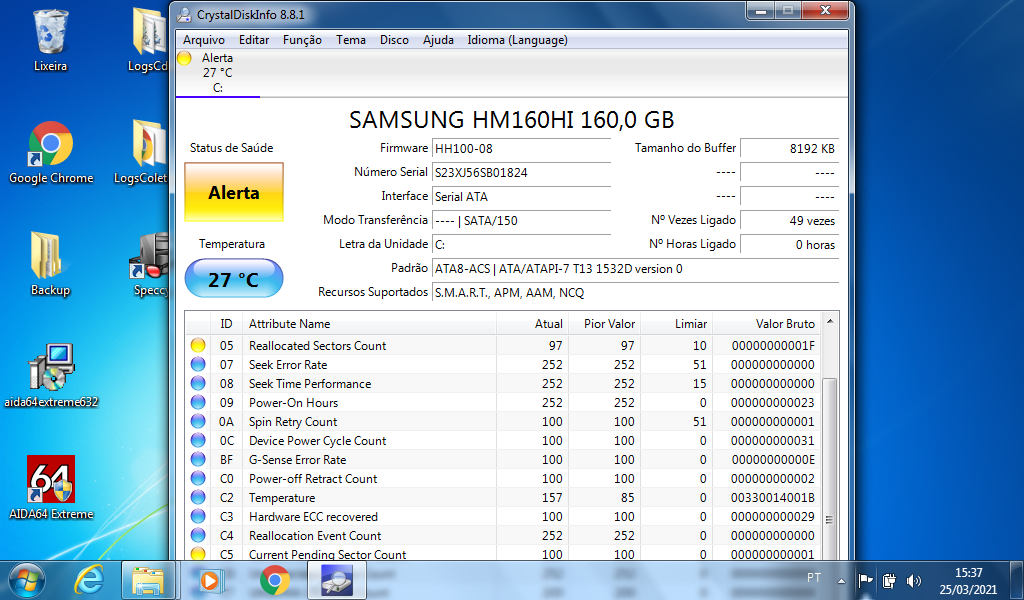This screenshot has width=1024, height=600.
Task: Click the transfer mode field SATA/150
Action: (x=522, y=221)
